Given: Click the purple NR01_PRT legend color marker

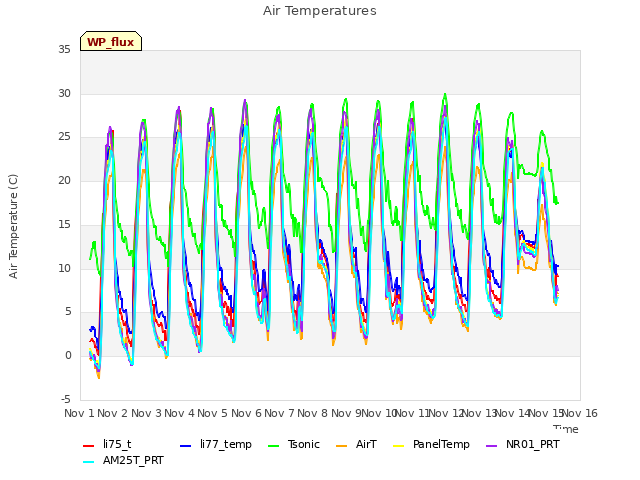Looking at the screenshot, I should point(492,446).
